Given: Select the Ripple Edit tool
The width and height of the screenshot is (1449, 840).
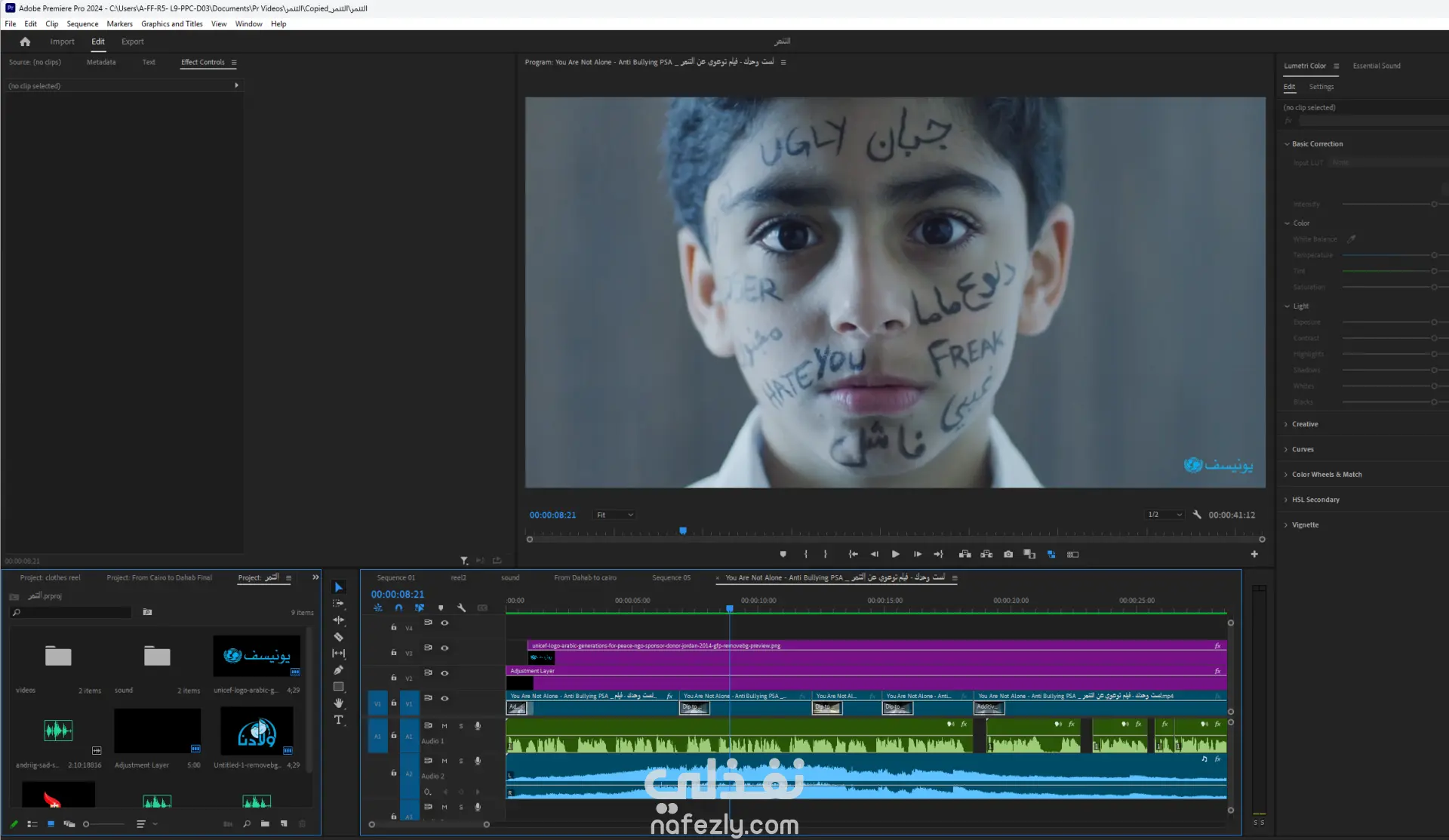Looking at the screenshot, I should coord(339,620).
